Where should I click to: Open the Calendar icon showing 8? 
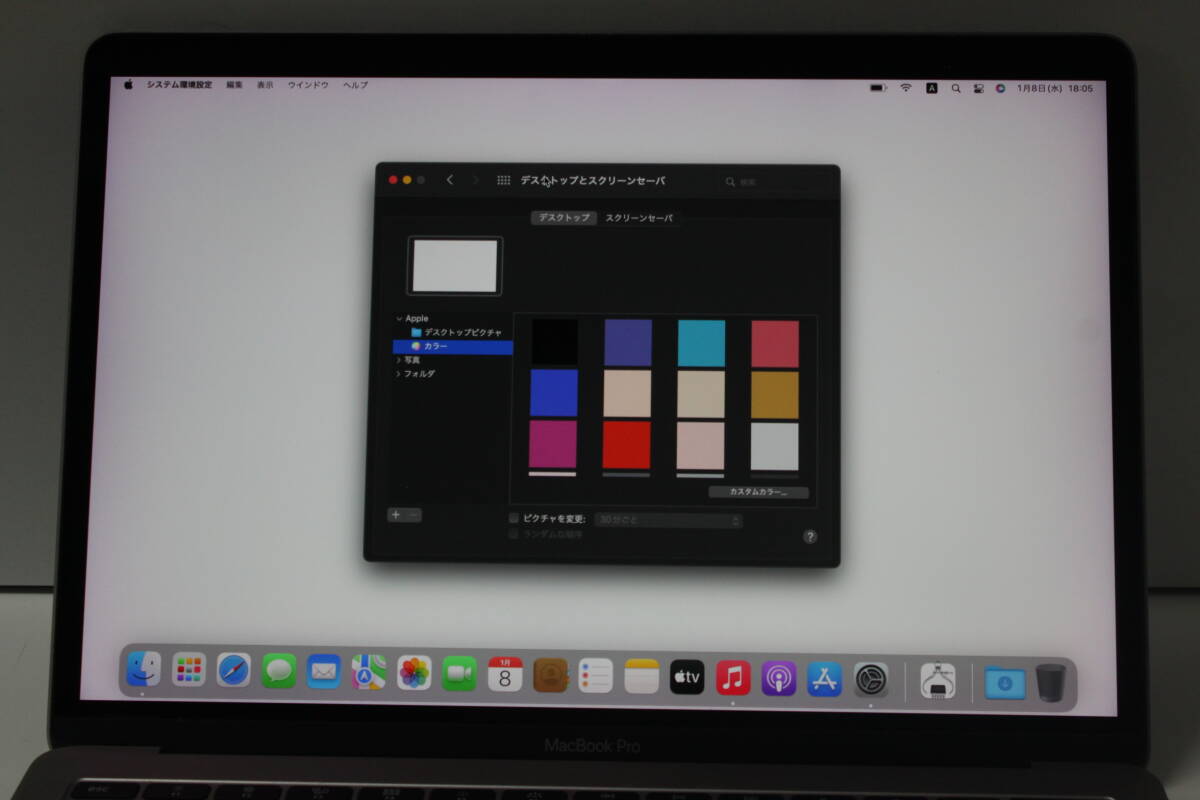click(505, 673)
